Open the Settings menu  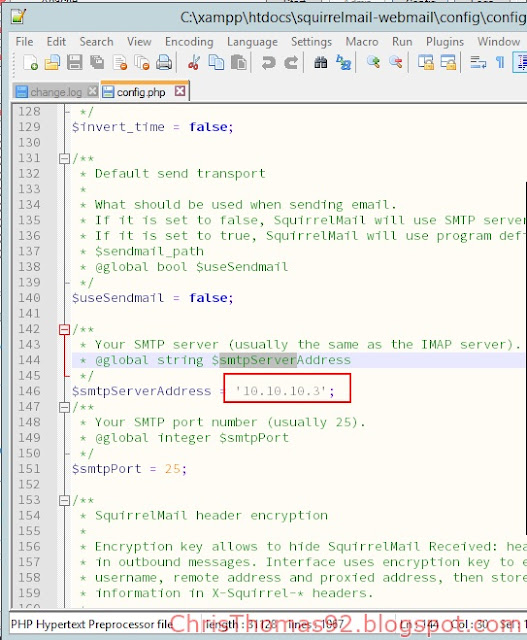311,42
